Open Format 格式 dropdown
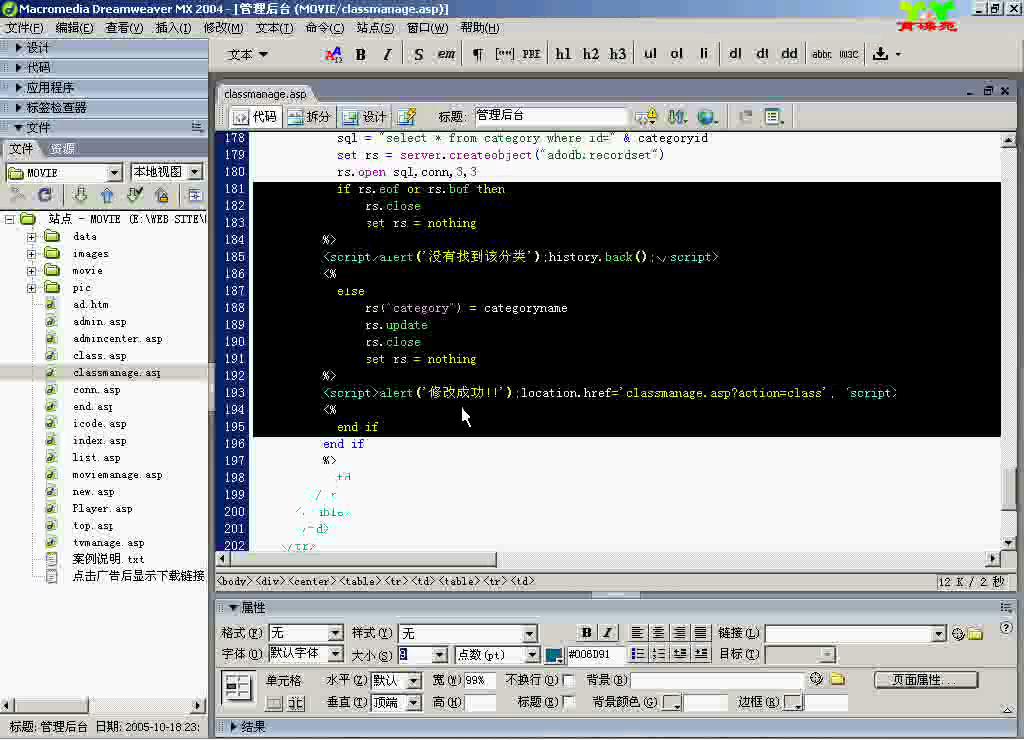This screenshot has width=1024, height=740. click(x=335, y=633)
